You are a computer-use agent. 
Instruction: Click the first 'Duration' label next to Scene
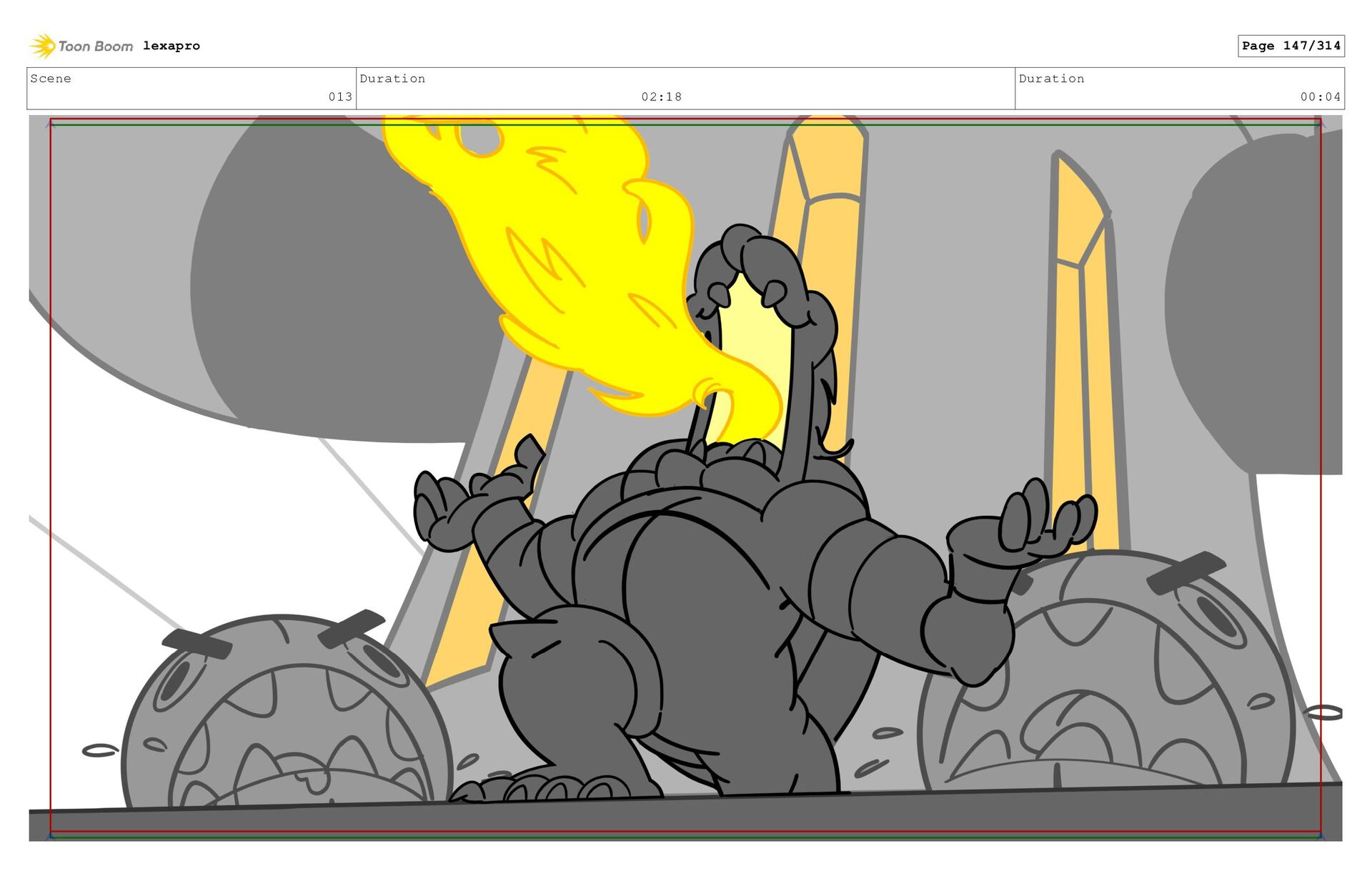pos(392,79)
